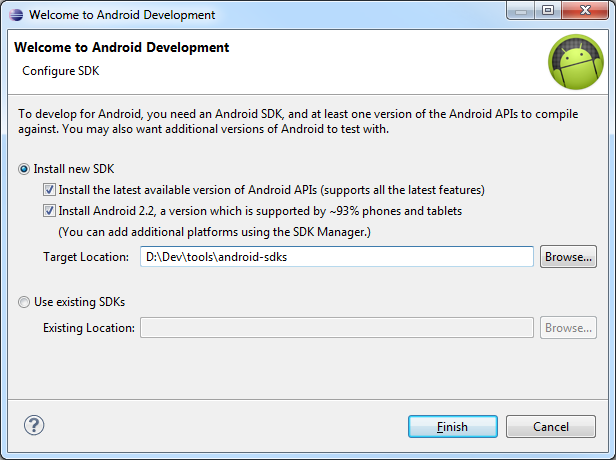The image size is (616, 460).
Task: Click inside the Target Location text field
Action: pyautogui.click(x=337, y=257)
